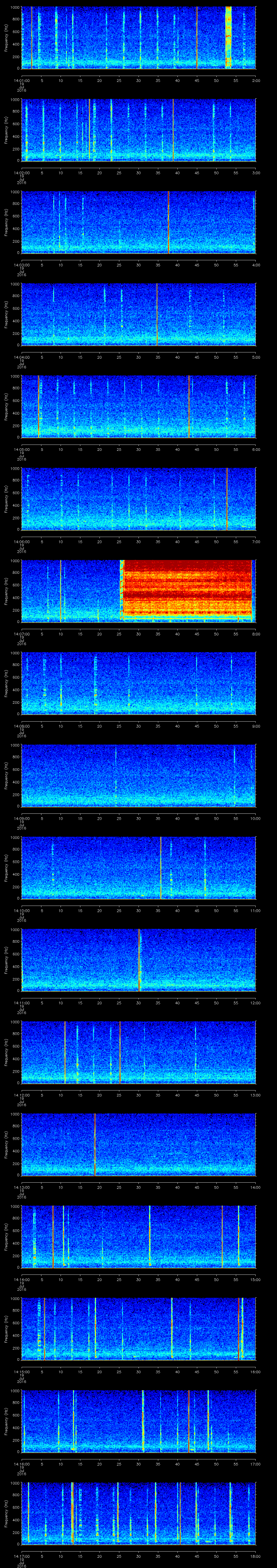Click the spectrogram panel beginning at 14:03:00
277x1568 pixels.
[139, 222]
